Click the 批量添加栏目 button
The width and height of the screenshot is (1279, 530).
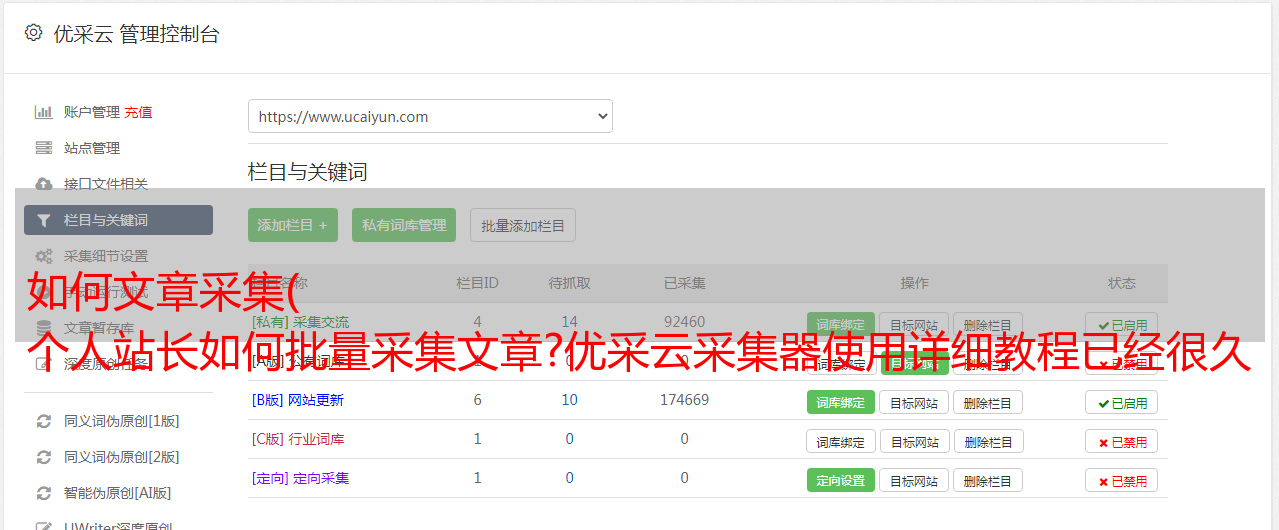(523, 225)
